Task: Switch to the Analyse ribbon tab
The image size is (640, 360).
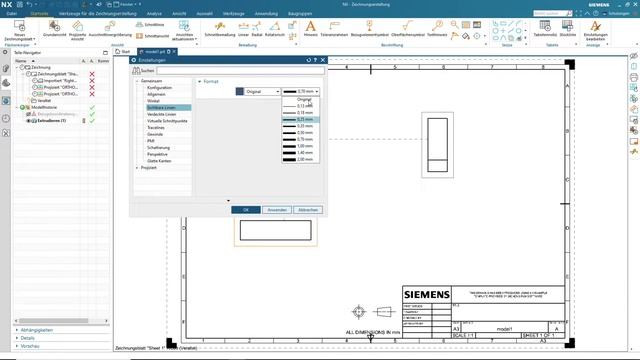Action: coord(154,13)
